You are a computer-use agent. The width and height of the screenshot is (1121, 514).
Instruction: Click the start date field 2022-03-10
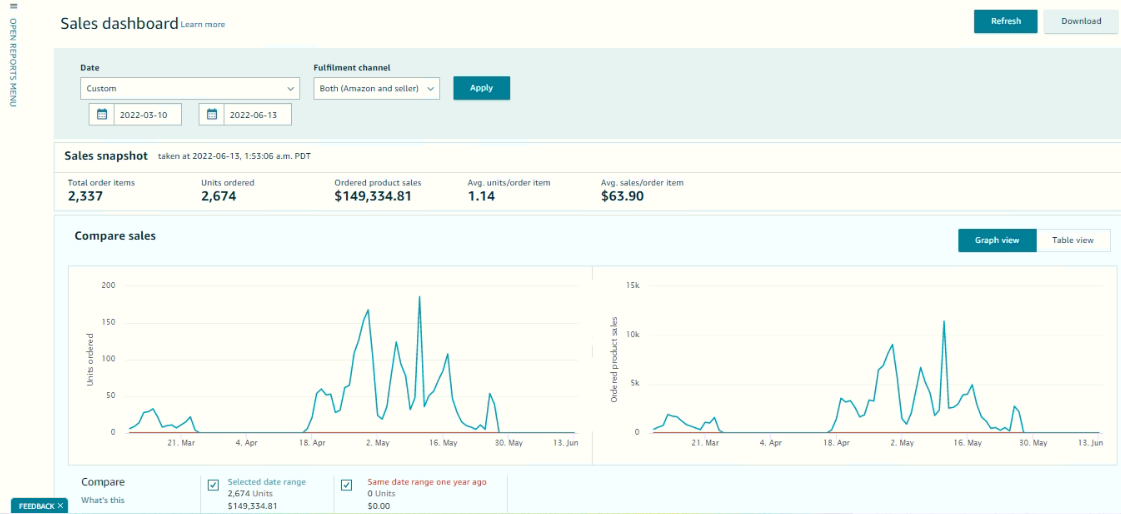(147, 114)
